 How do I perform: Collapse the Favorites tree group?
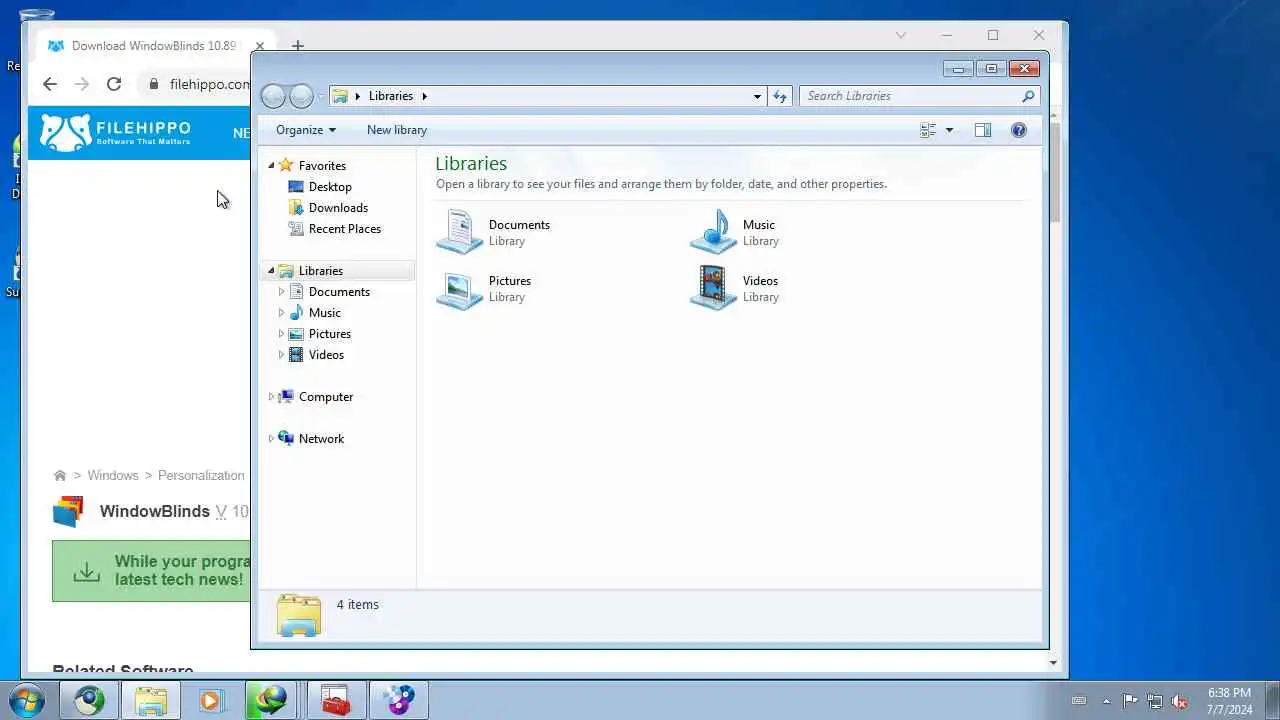point(271,166)
